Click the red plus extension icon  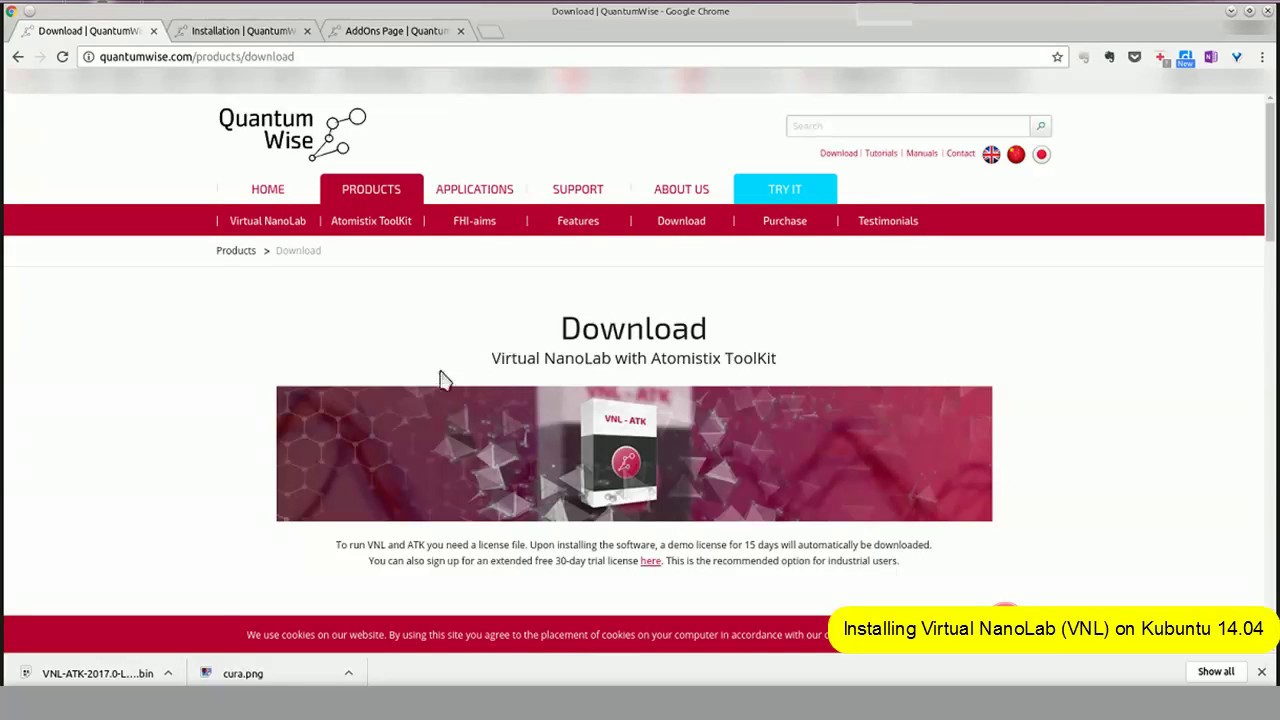(1160, 58)
